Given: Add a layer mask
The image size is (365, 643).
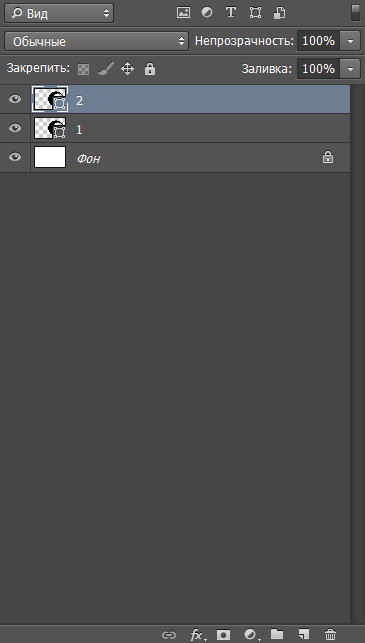Looking at the screenshot, I should (224, 634).
